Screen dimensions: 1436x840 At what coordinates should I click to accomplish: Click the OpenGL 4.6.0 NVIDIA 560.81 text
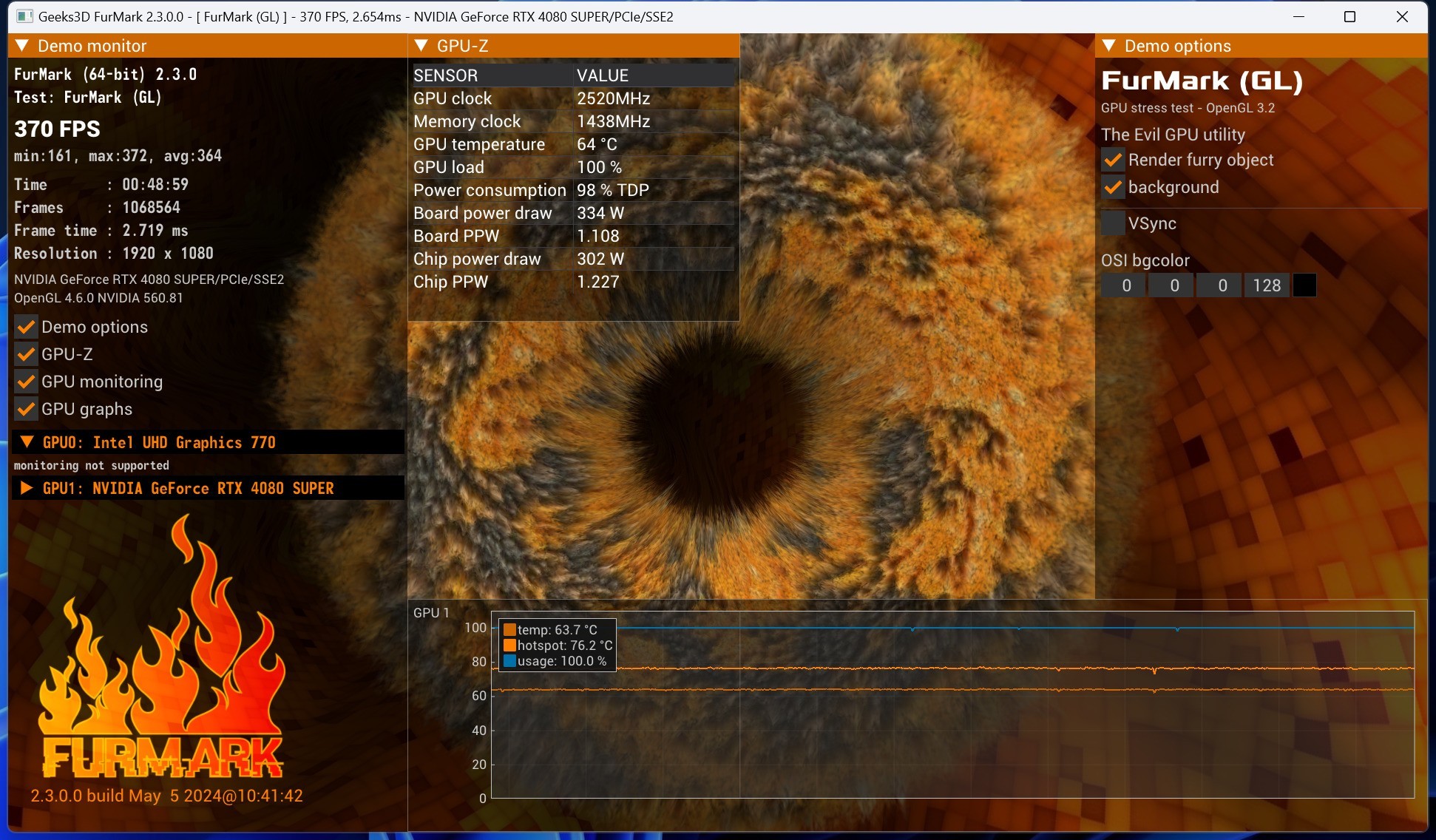98,298
